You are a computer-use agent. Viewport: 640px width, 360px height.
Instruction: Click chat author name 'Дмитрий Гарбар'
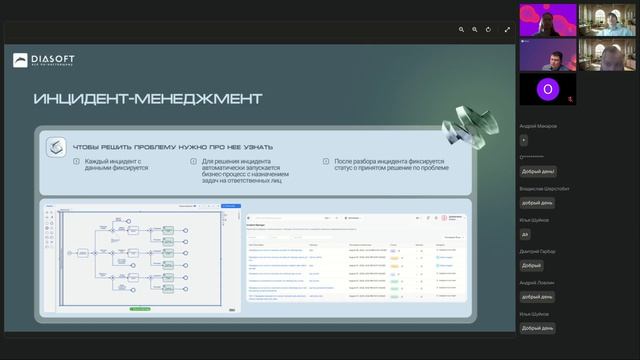click(x=537, y=251)
